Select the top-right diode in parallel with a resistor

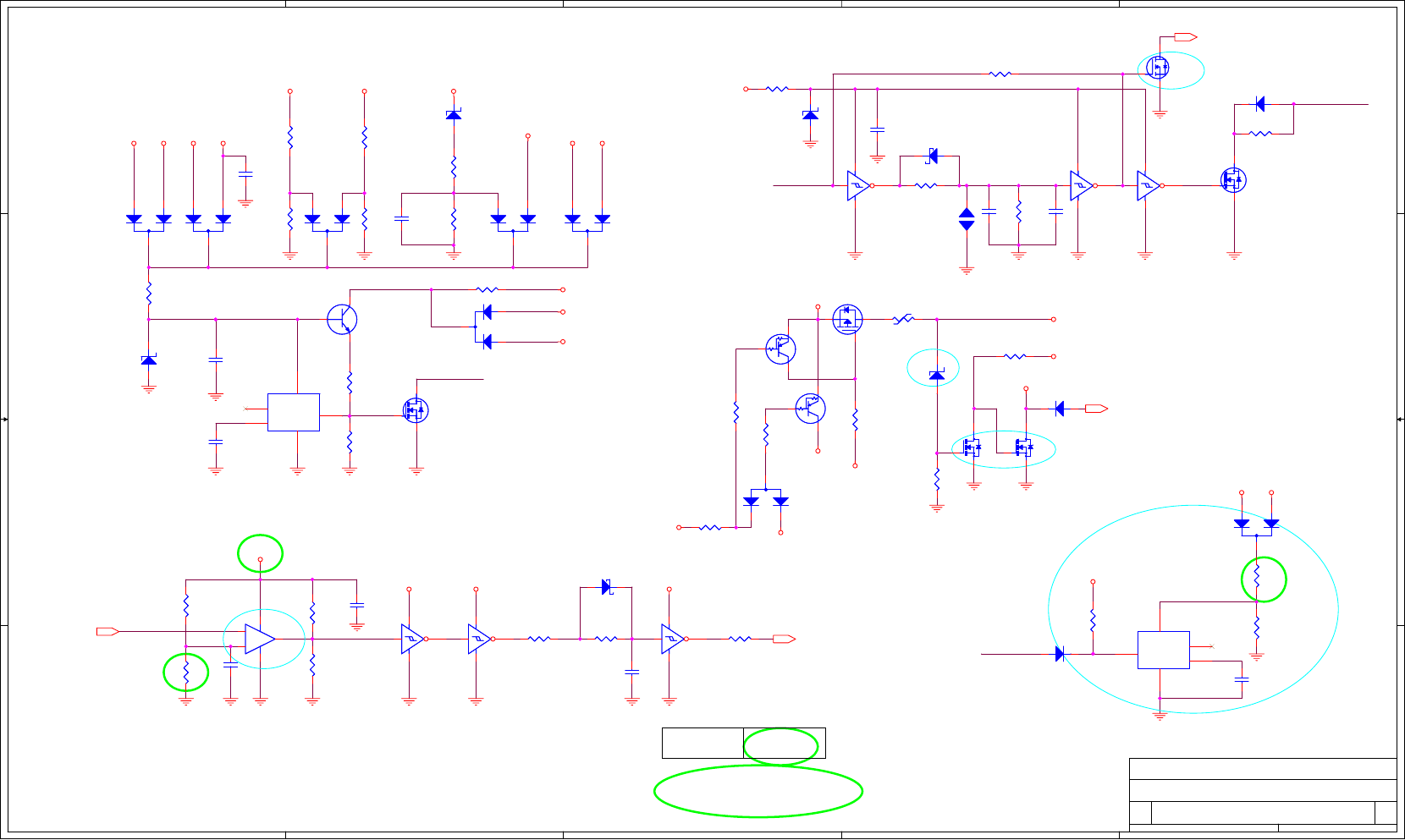click(x=1260, y=104)
